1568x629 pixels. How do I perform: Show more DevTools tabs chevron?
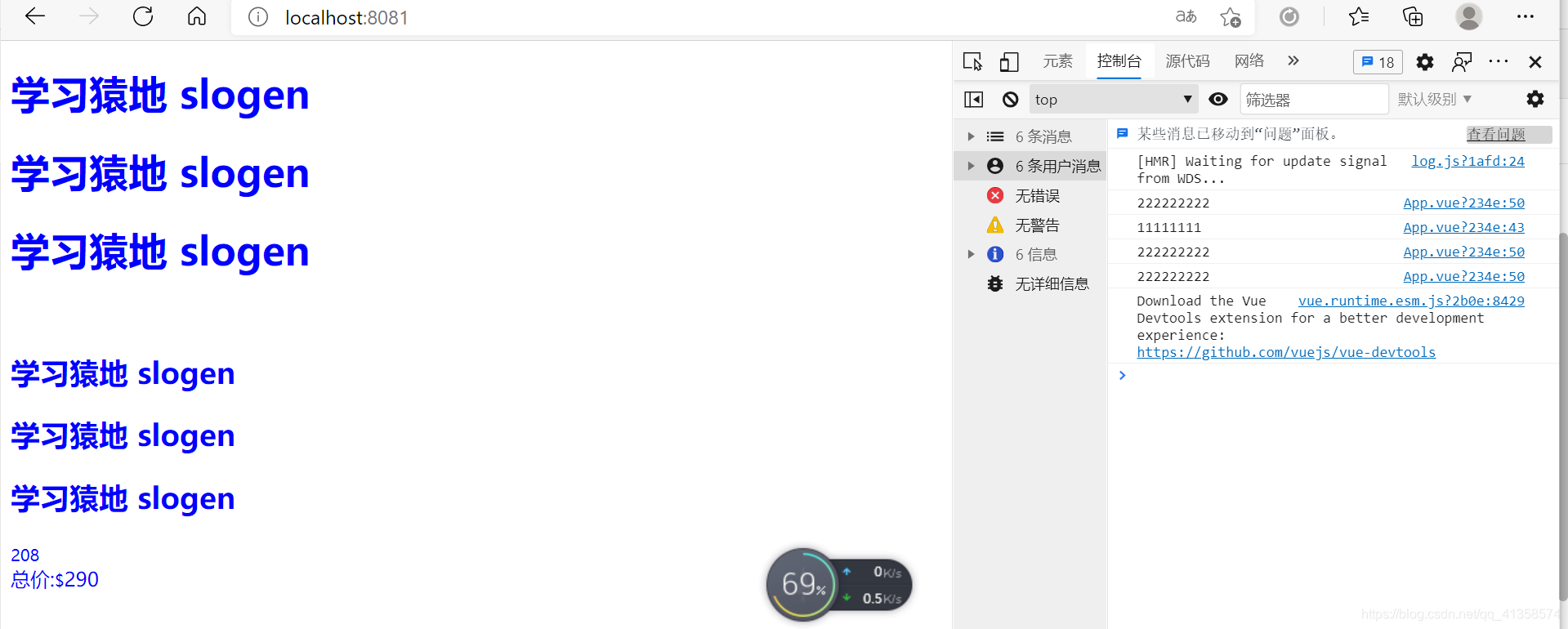(1293, 60)
